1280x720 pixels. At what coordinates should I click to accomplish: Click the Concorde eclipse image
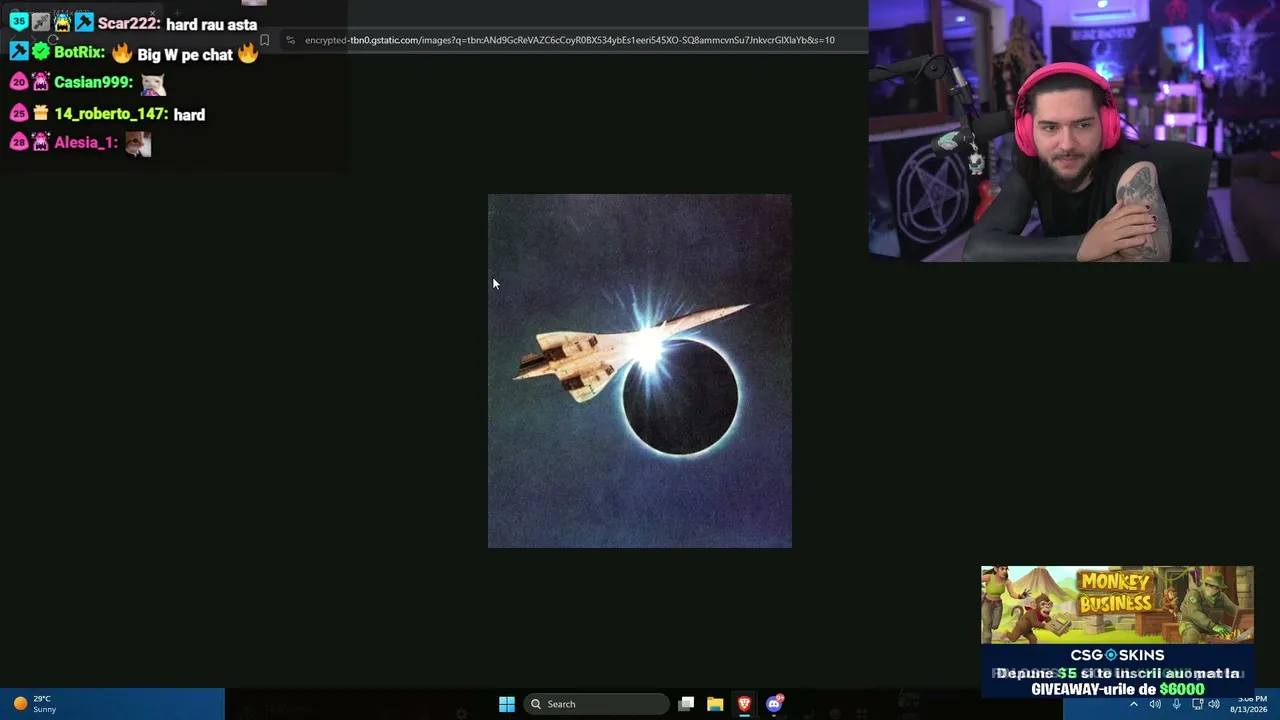point(640,371)
